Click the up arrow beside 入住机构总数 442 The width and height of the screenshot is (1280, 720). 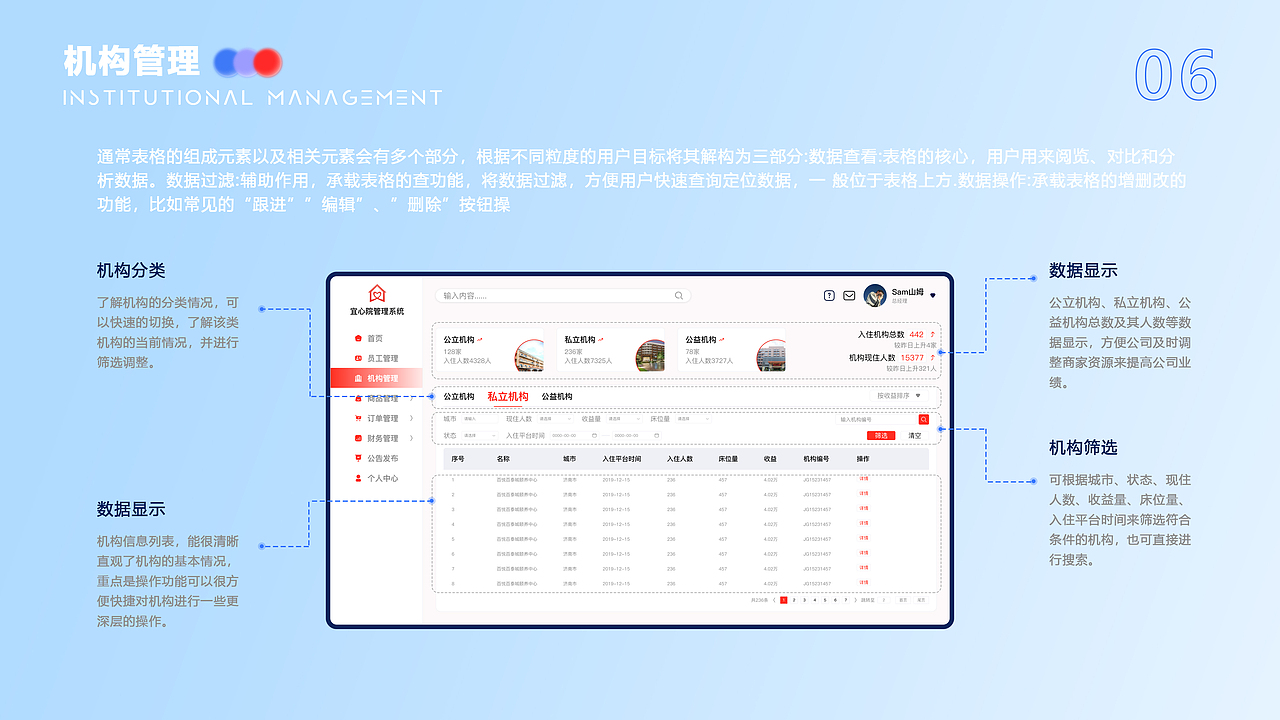click(933, 334)
